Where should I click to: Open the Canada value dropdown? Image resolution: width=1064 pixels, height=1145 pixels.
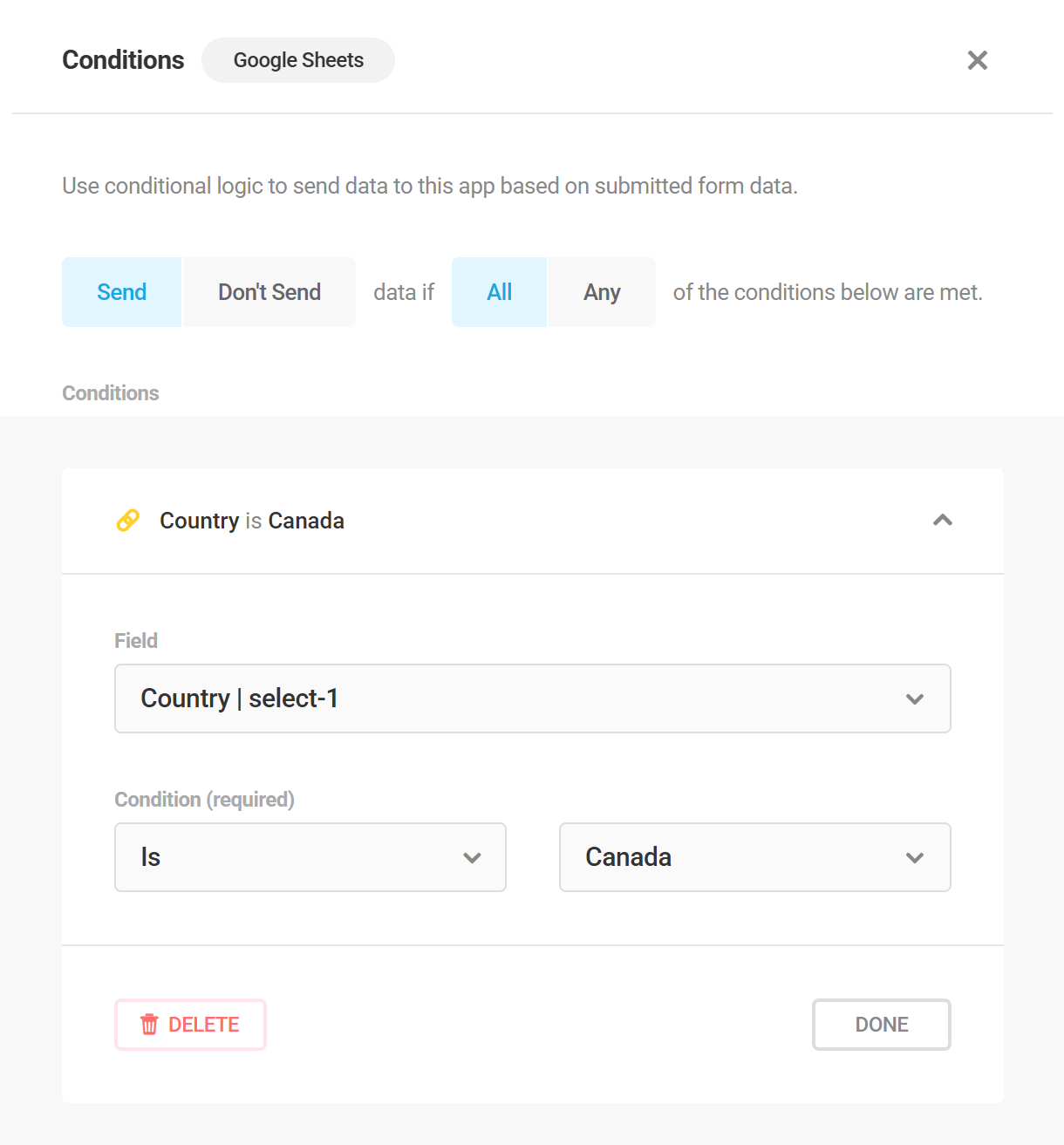coord(755,857)
